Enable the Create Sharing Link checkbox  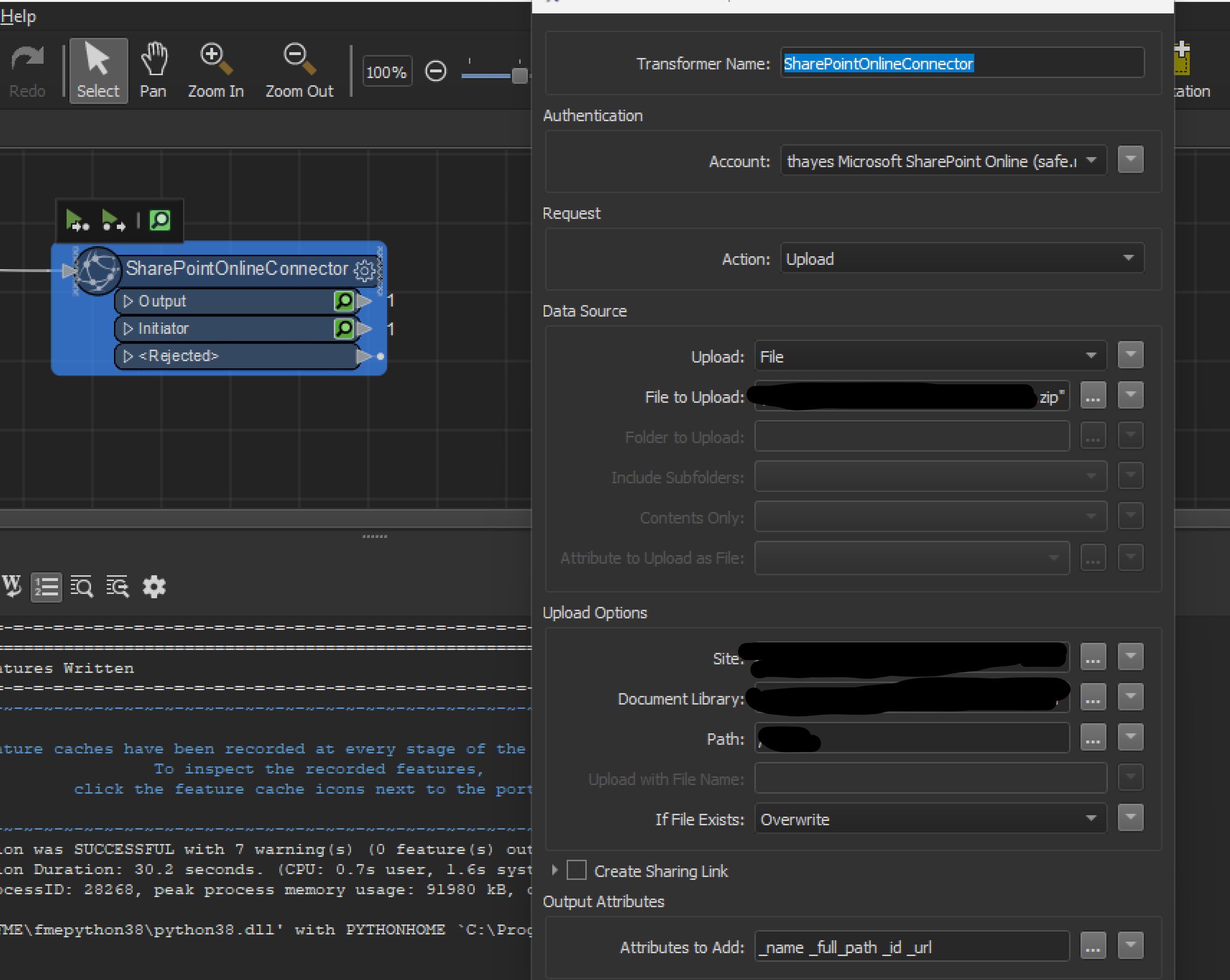click(x=576, y=870)
